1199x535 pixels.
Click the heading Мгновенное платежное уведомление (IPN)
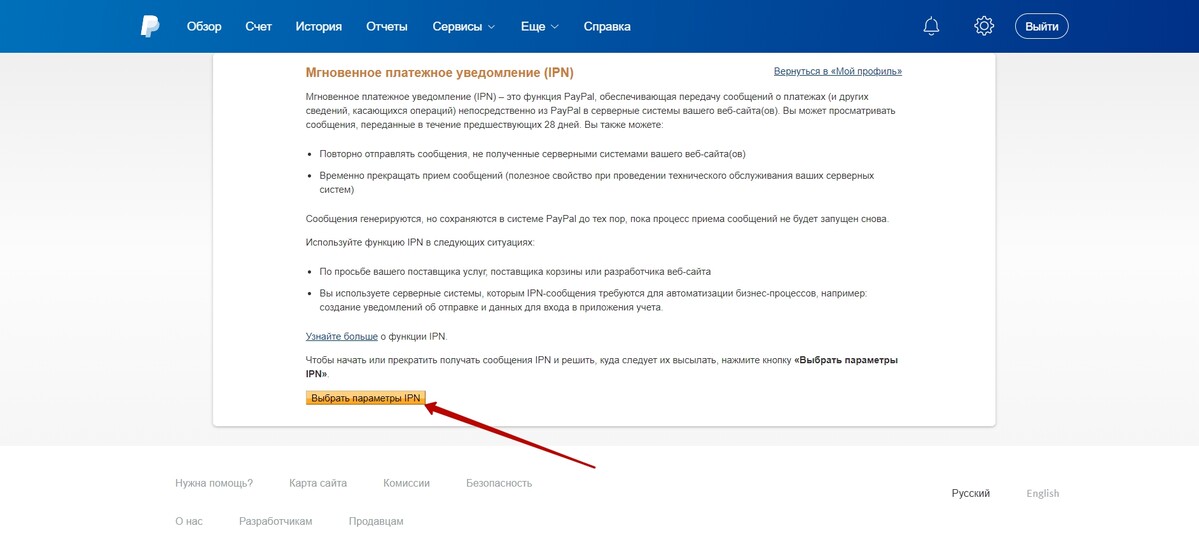click(x=440, y=73)
